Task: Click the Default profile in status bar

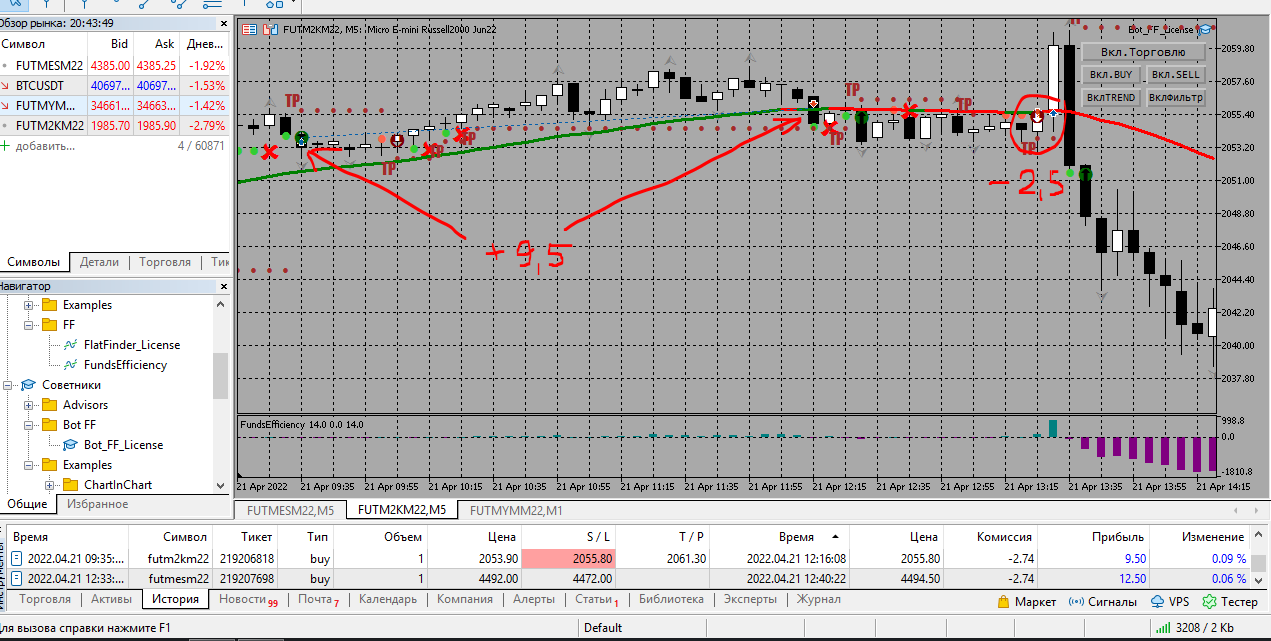Action: (603, 628)
